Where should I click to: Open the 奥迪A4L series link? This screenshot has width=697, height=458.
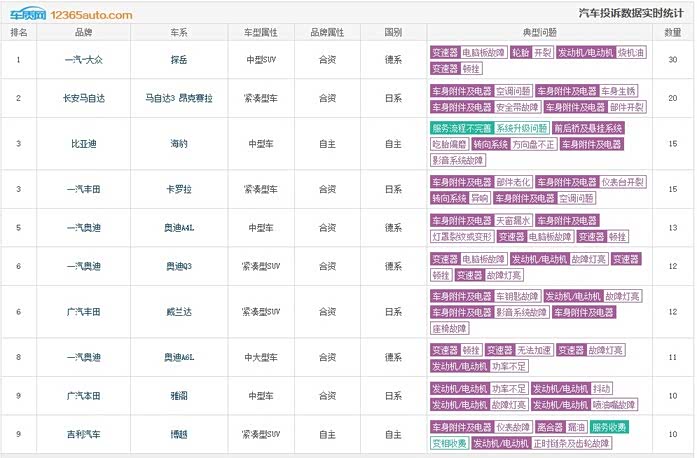click(x=180, y=228)
